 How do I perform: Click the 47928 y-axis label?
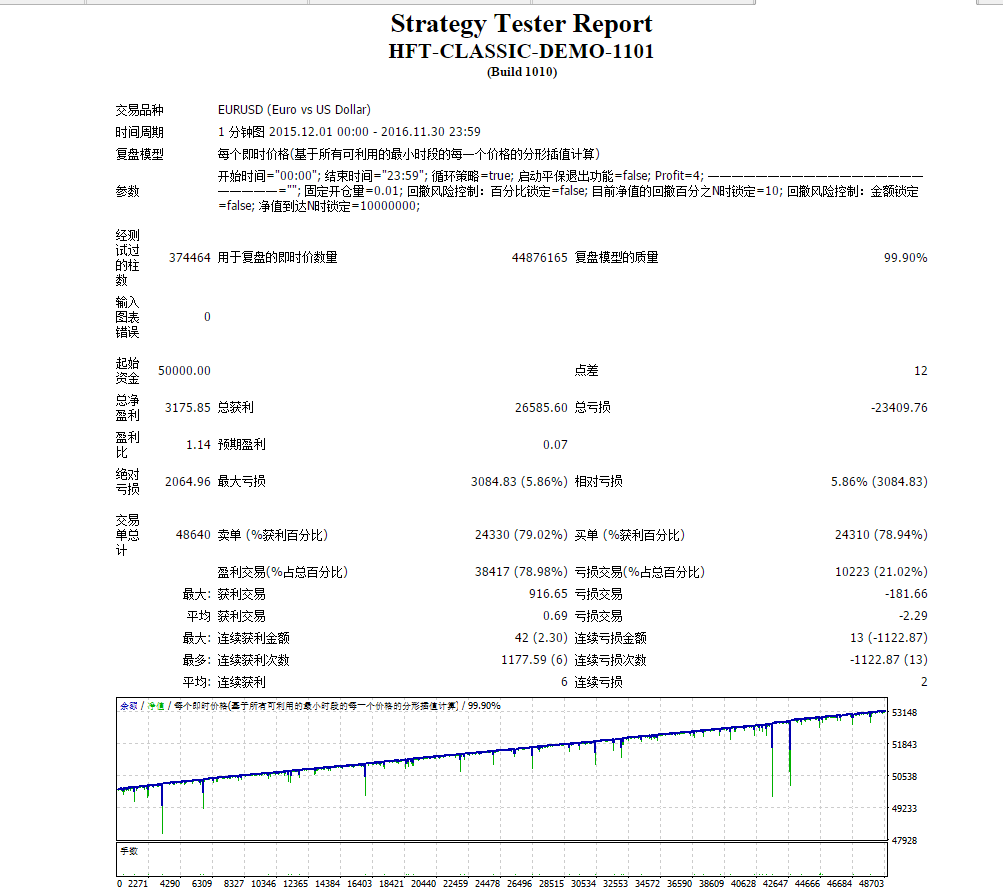[x=904, y=840]
